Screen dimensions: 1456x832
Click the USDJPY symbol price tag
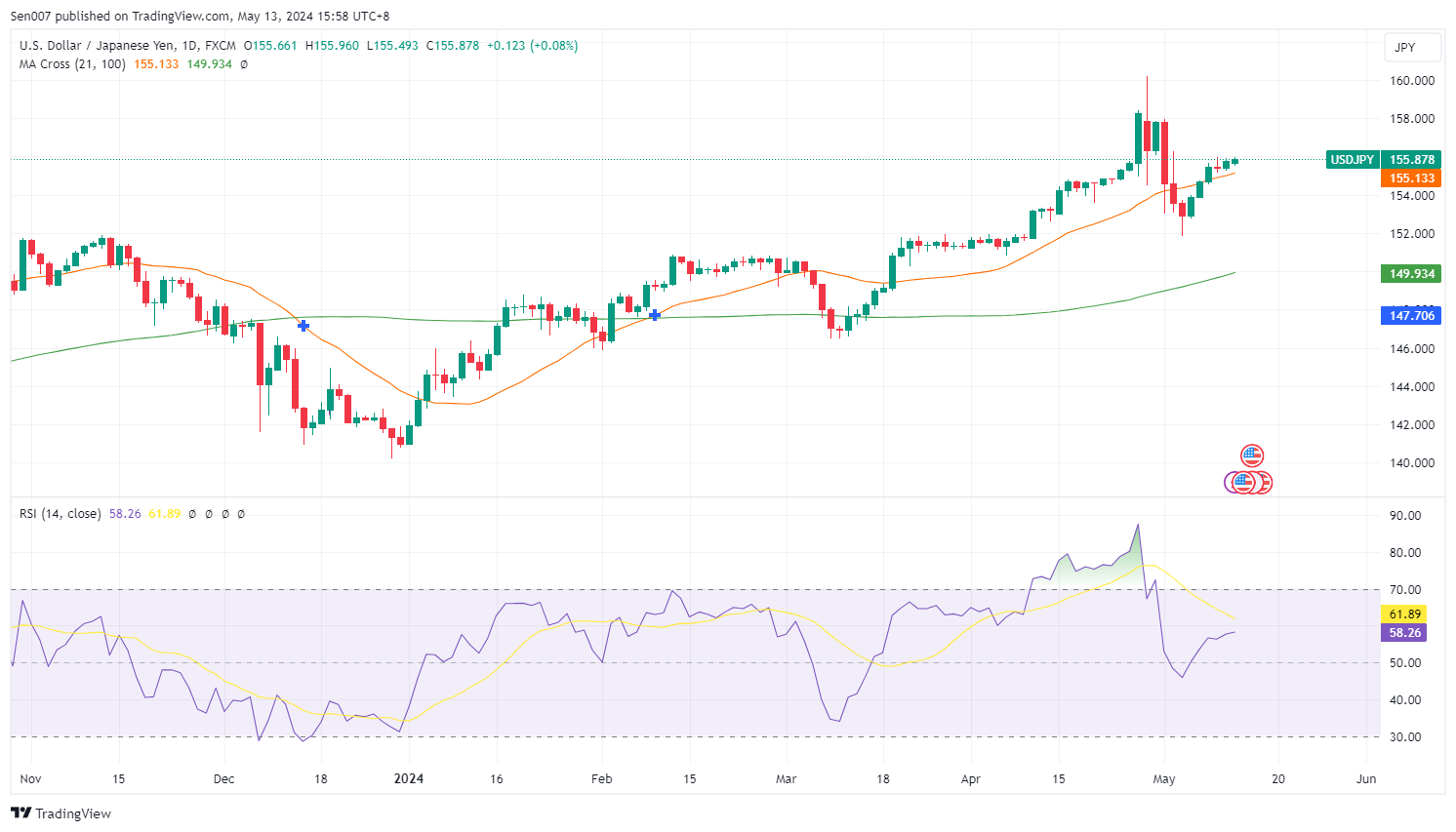pos(1352,159)
